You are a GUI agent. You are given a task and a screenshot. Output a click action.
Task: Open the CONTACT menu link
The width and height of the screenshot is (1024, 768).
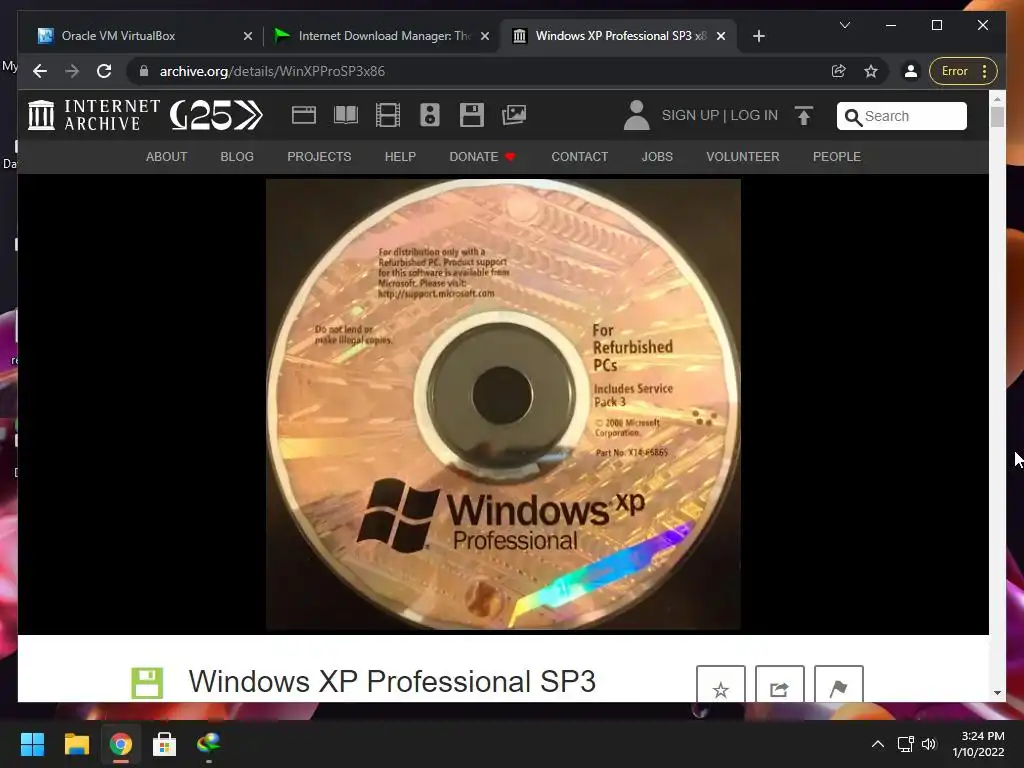tap(579, 157)
